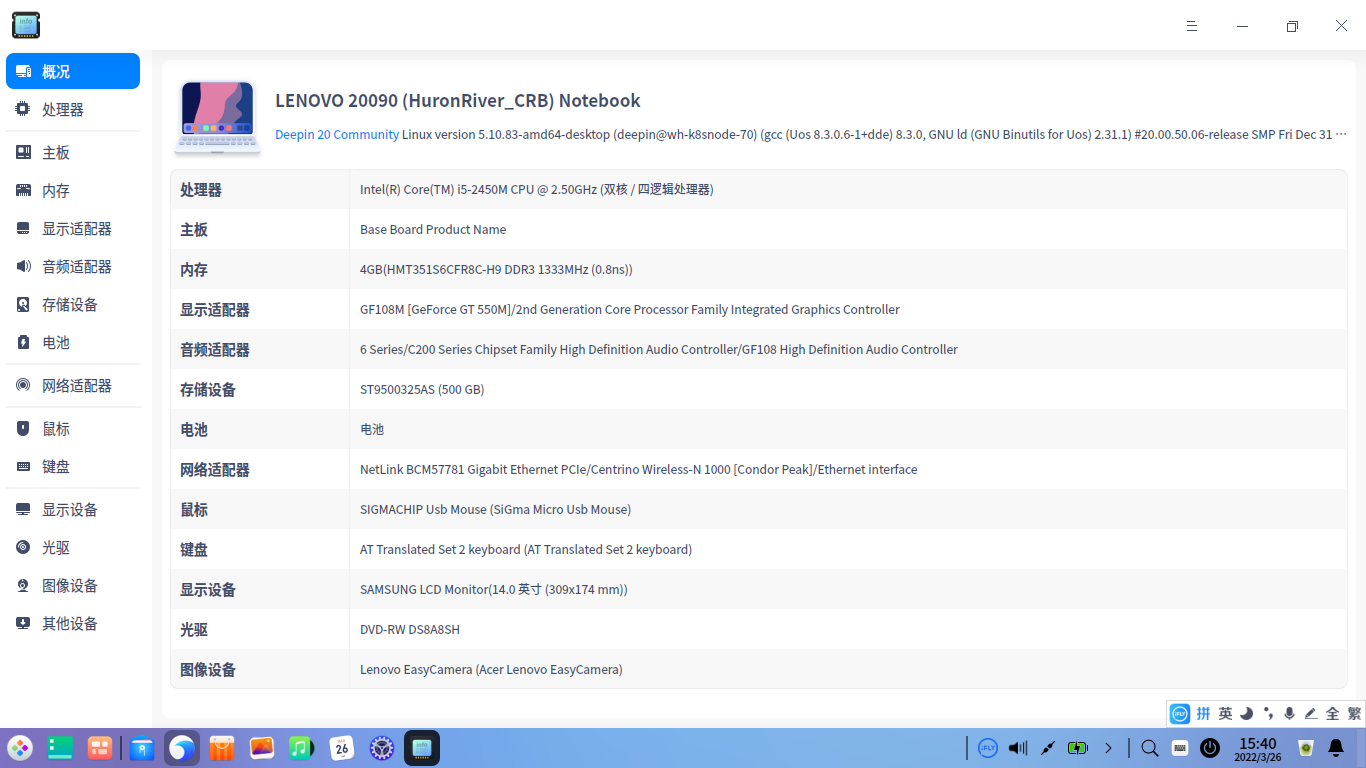Open the onscreen keyboard icon in the dock
Viewport: 1366px width, 768px height.
(1180, 748)
